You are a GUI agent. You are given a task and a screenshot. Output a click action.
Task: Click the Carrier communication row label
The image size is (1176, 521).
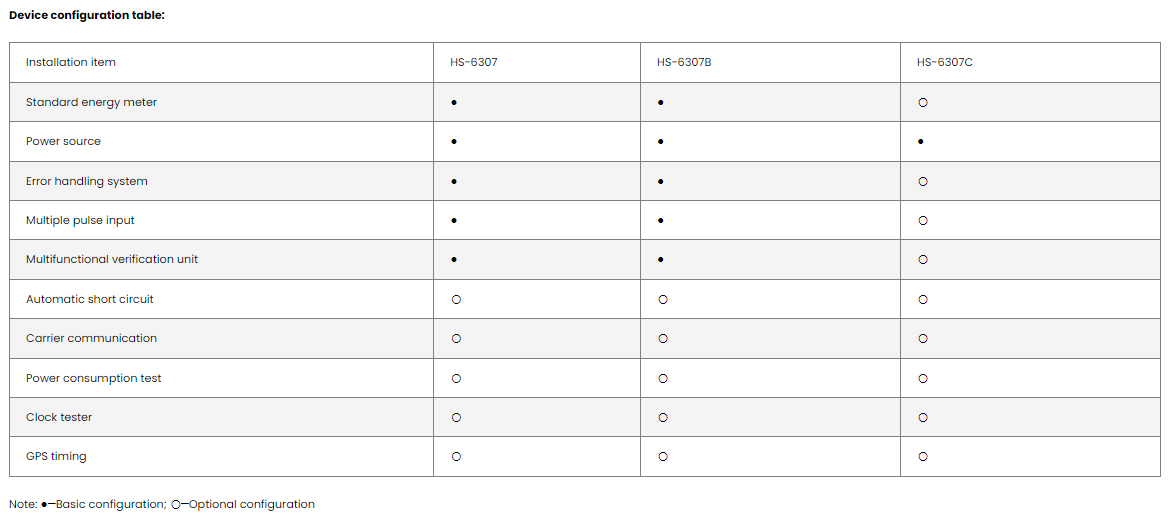(x=91, y=339)
